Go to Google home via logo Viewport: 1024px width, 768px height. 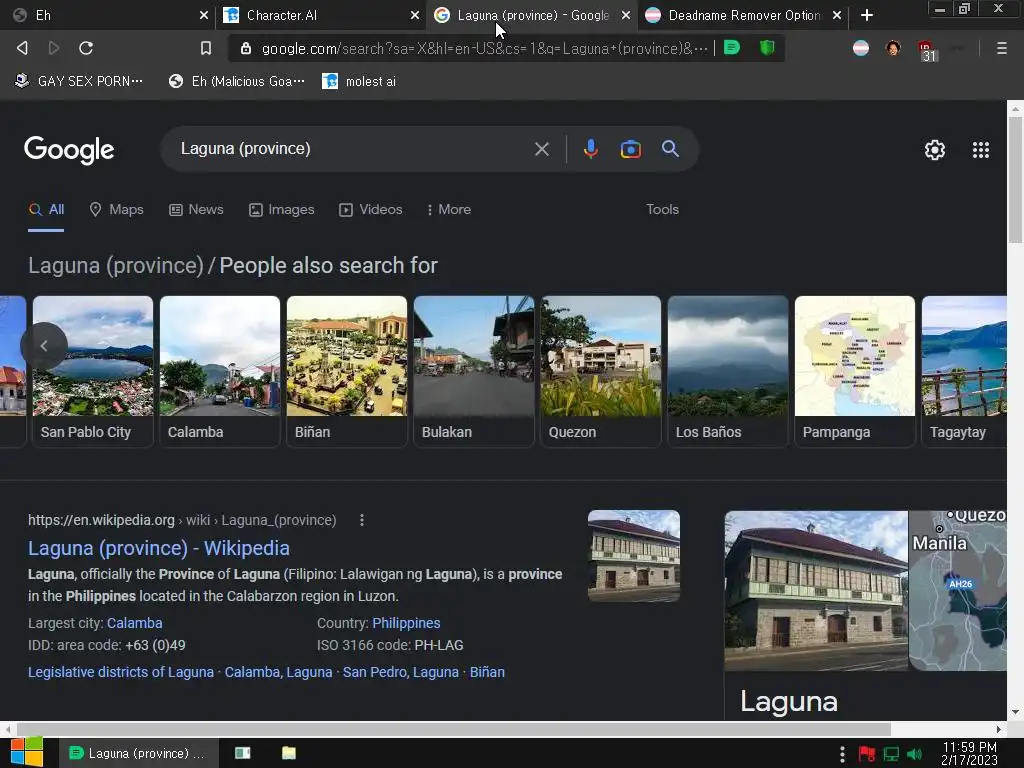tap(69, 150)
